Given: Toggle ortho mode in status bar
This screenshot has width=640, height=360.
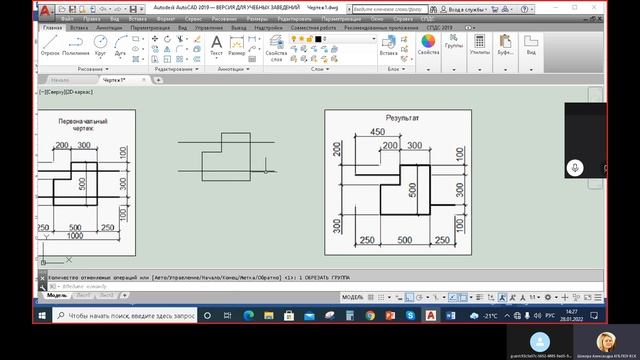Looking at the screenshot, I should (409, 298).
